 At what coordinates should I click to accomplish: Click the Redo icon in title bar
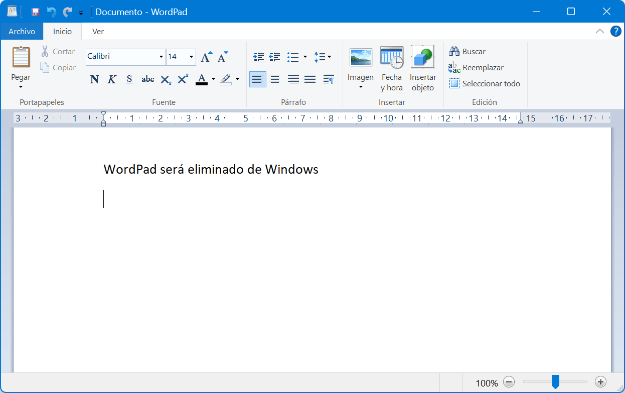click(x=67, y=12)
